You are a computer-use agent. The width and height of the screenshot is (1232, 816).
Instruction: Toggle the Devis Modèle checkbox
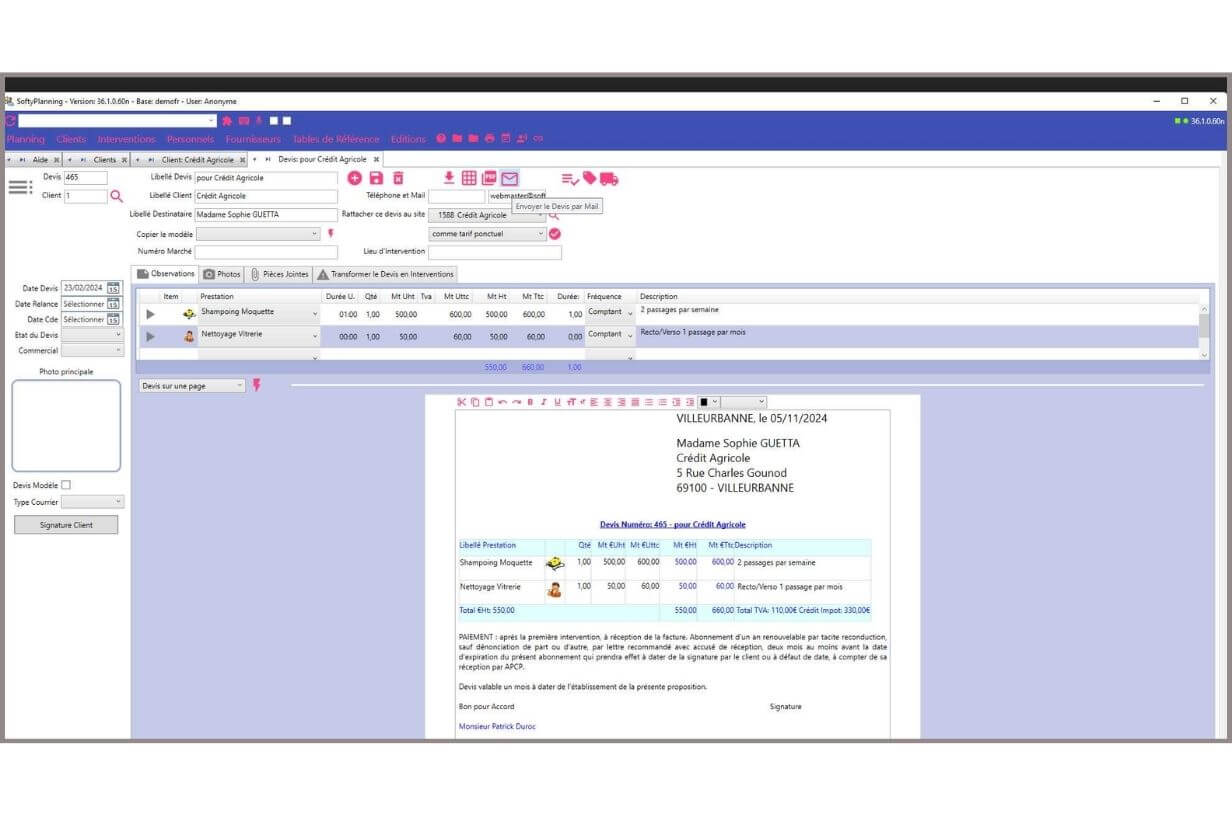point(66,485)
